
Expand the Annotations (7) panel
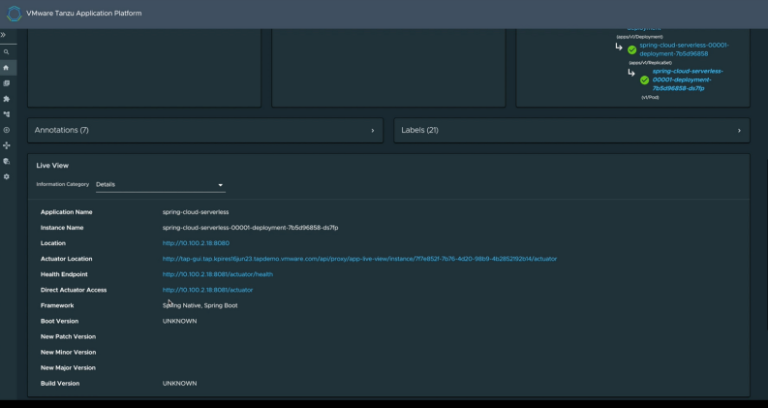(205, 130)
